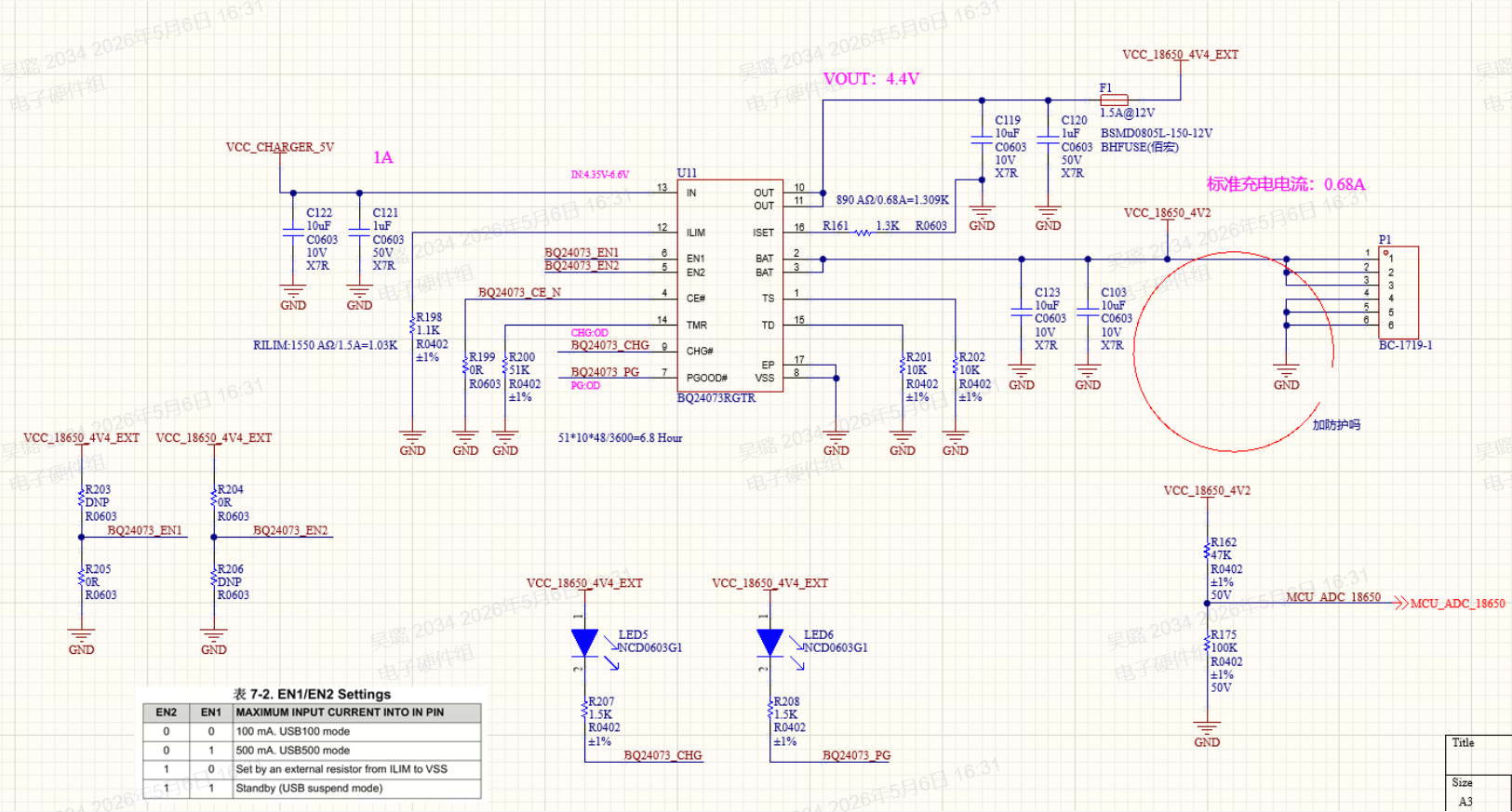
Task: Pick the C119 10uF capacitor
Action: tap(982, 140)
